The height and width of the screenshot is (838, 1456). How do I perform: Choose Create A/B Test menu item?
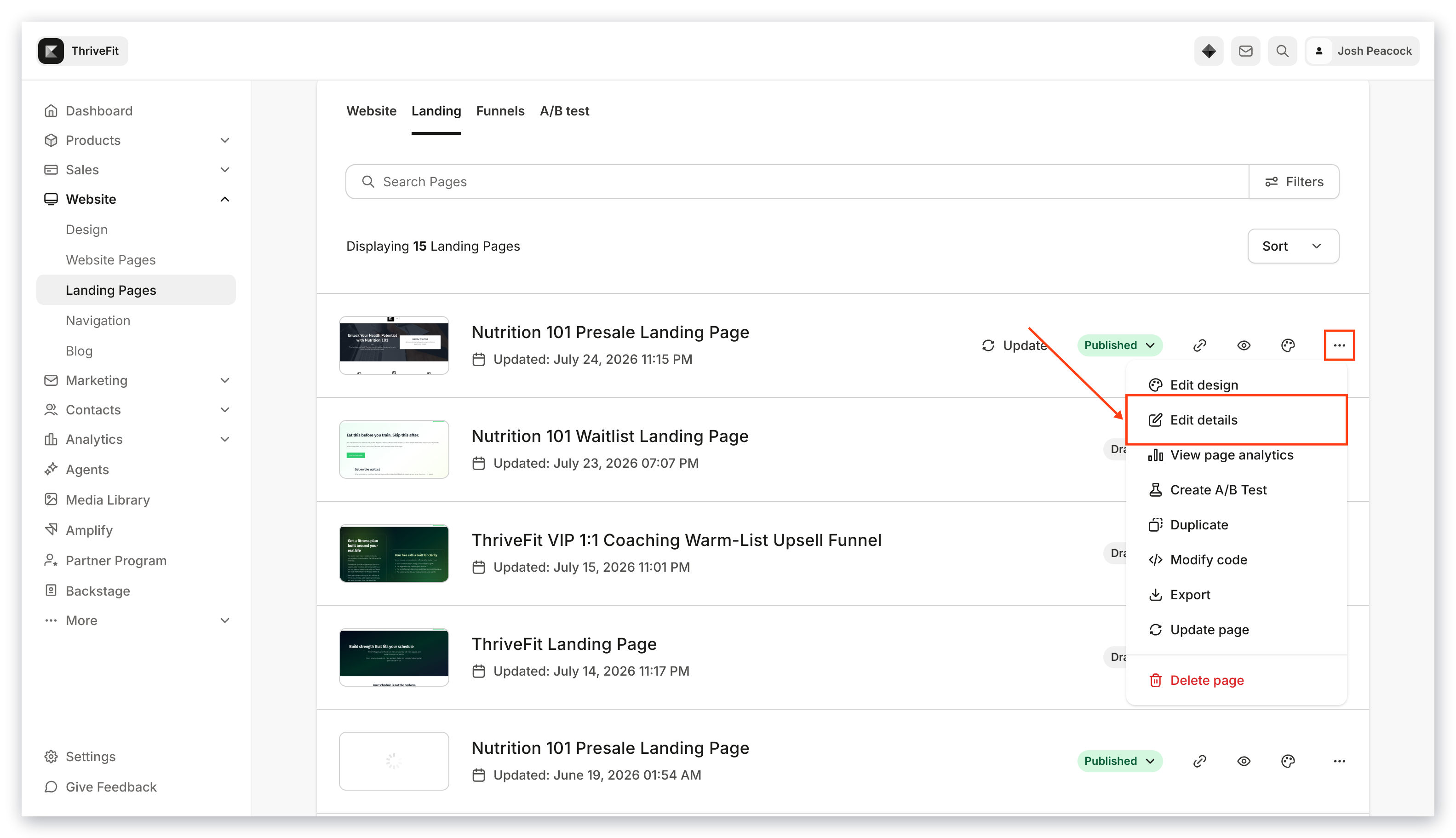(1236, 489)
